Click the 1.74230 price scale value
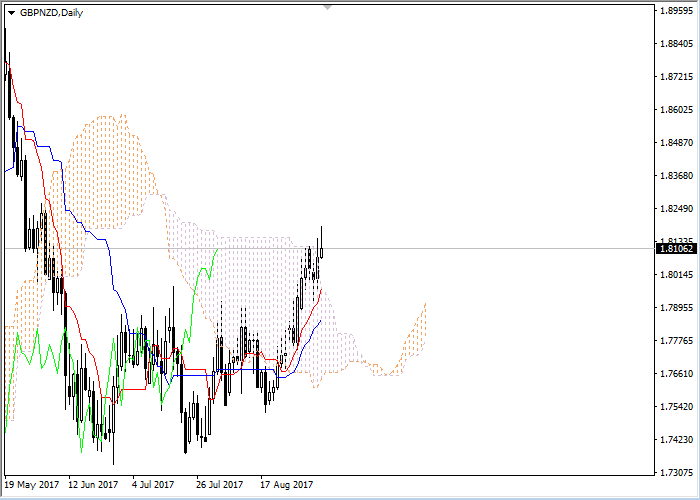 point(677,440)
